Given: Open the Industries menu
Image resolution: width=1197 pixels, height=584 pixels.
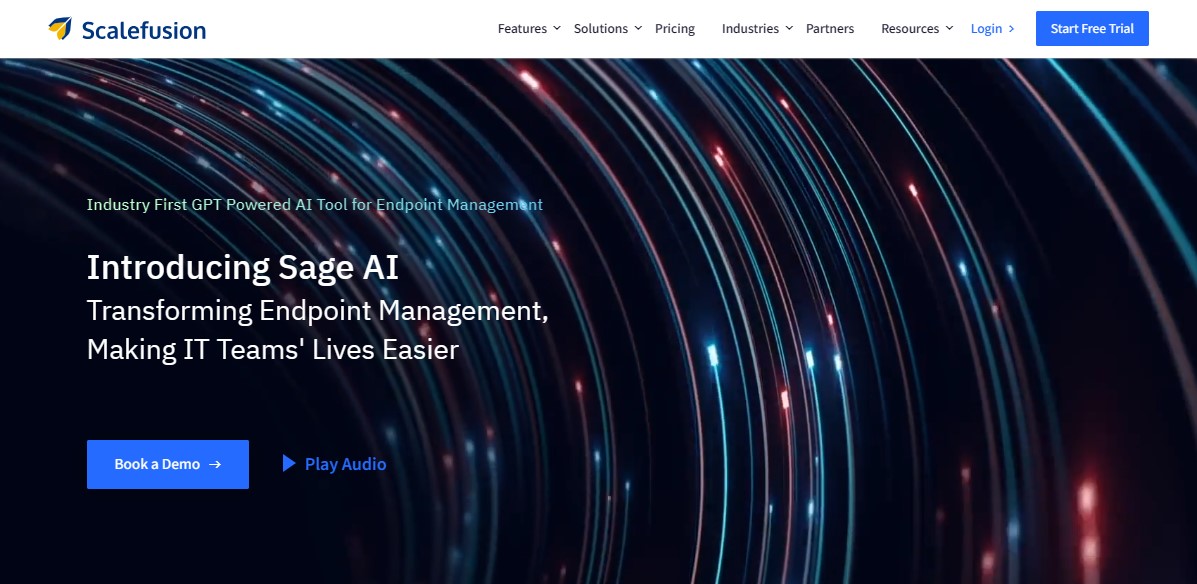Looking at the screenshot, I should coord(750,28).
